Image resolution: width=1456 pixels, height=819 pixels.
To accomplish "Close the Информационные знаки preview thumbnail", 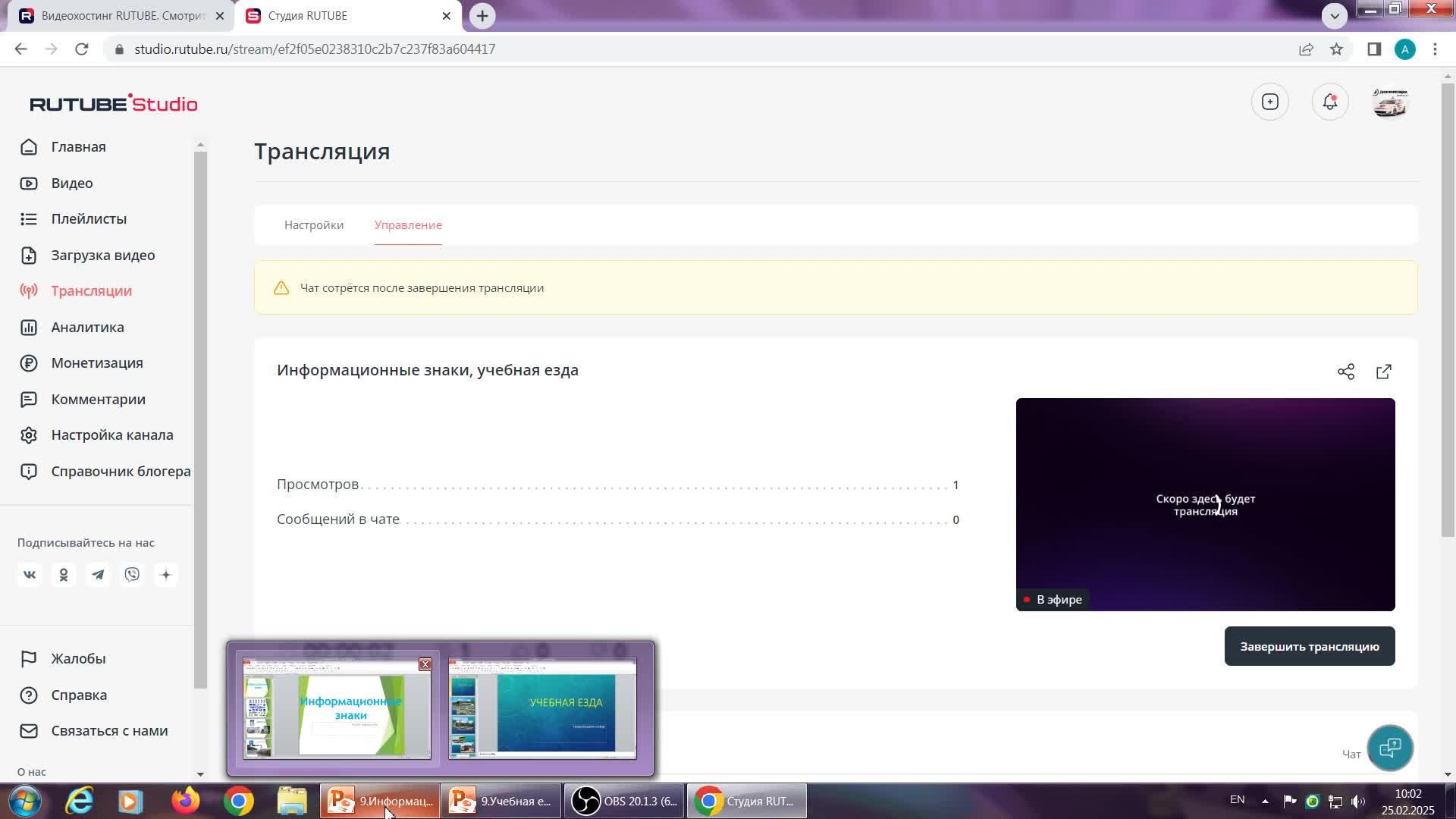I will pyautogui.click(x=425, y=664).
